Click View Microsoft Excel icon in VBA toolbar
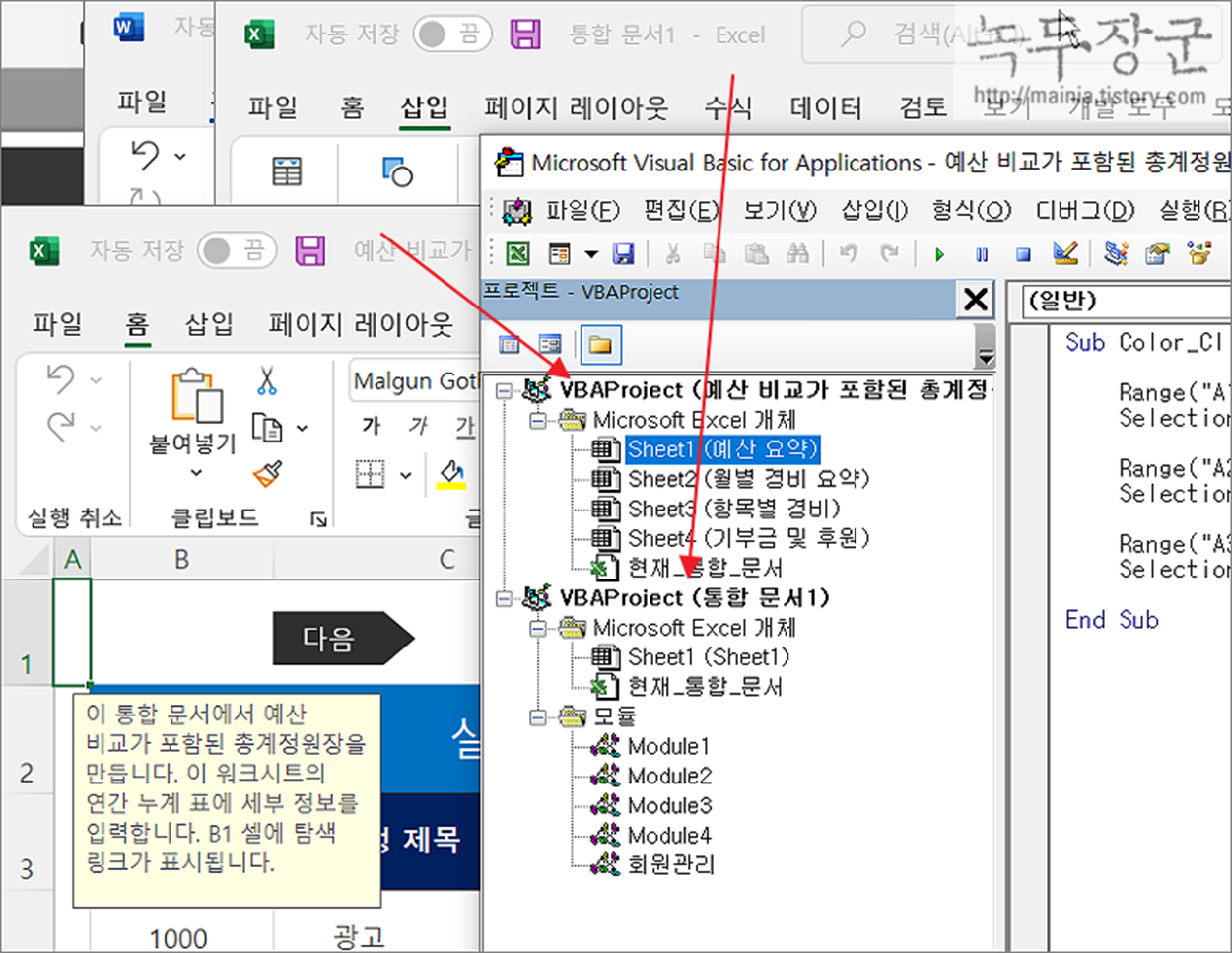 (517, 254)
